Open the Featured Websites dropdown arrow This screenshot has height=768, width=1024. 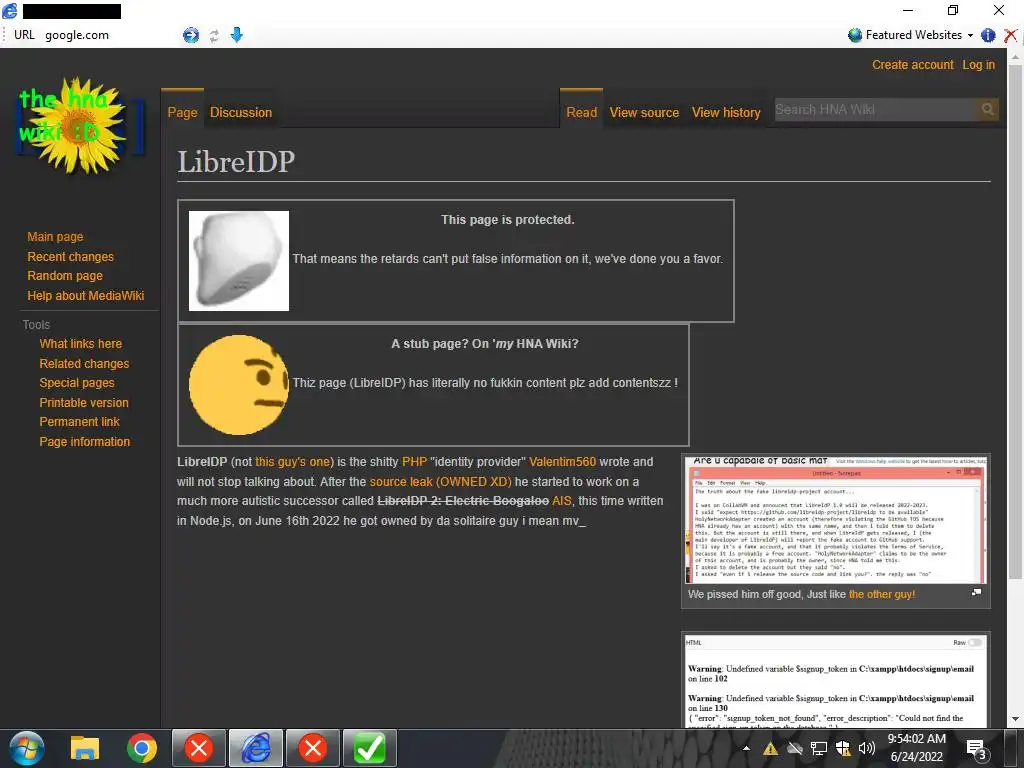(x=970, y=35)
